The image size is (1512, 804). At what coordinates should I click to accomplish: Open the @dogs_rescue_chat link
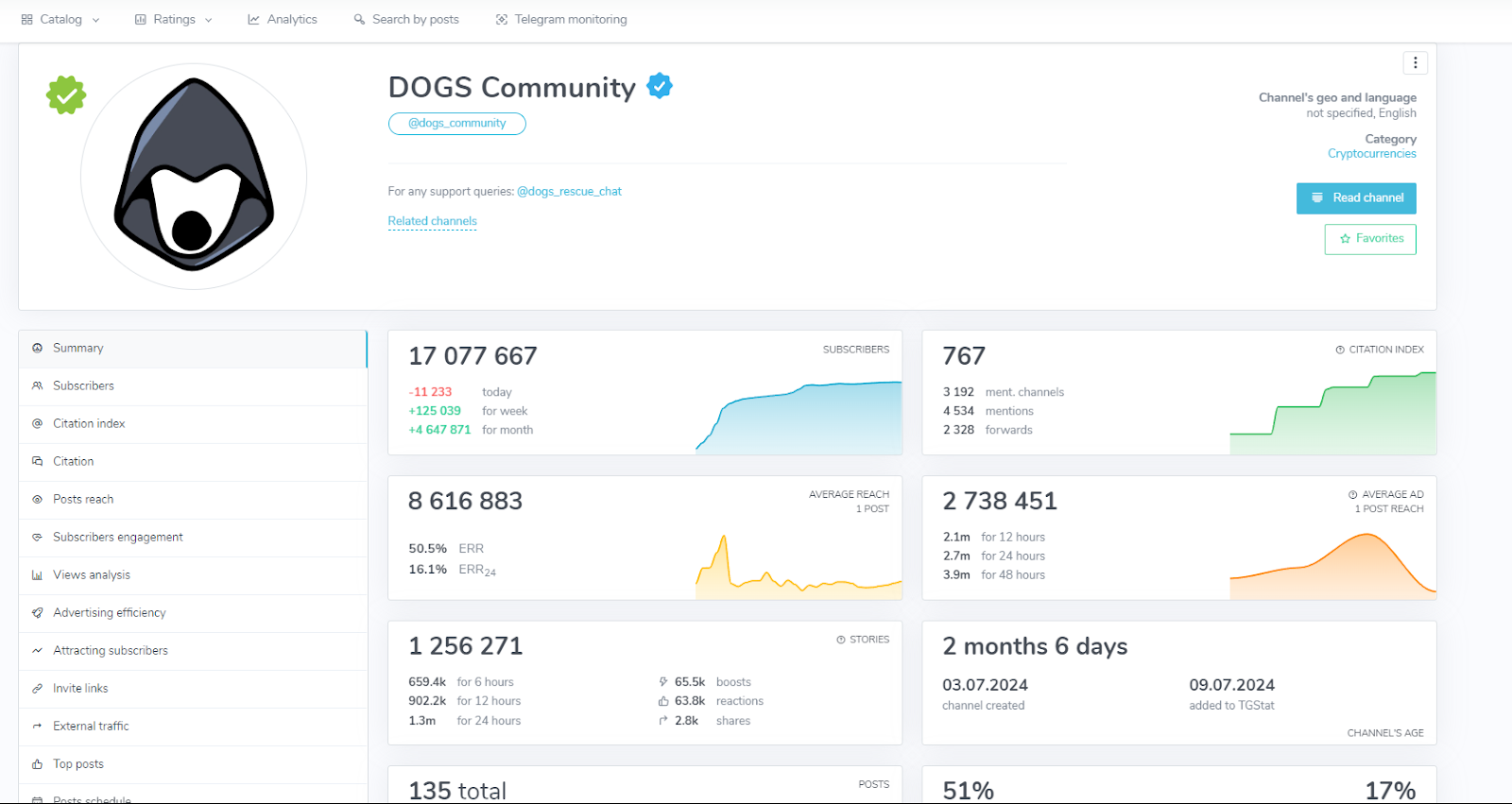click(x=569, y=191)
